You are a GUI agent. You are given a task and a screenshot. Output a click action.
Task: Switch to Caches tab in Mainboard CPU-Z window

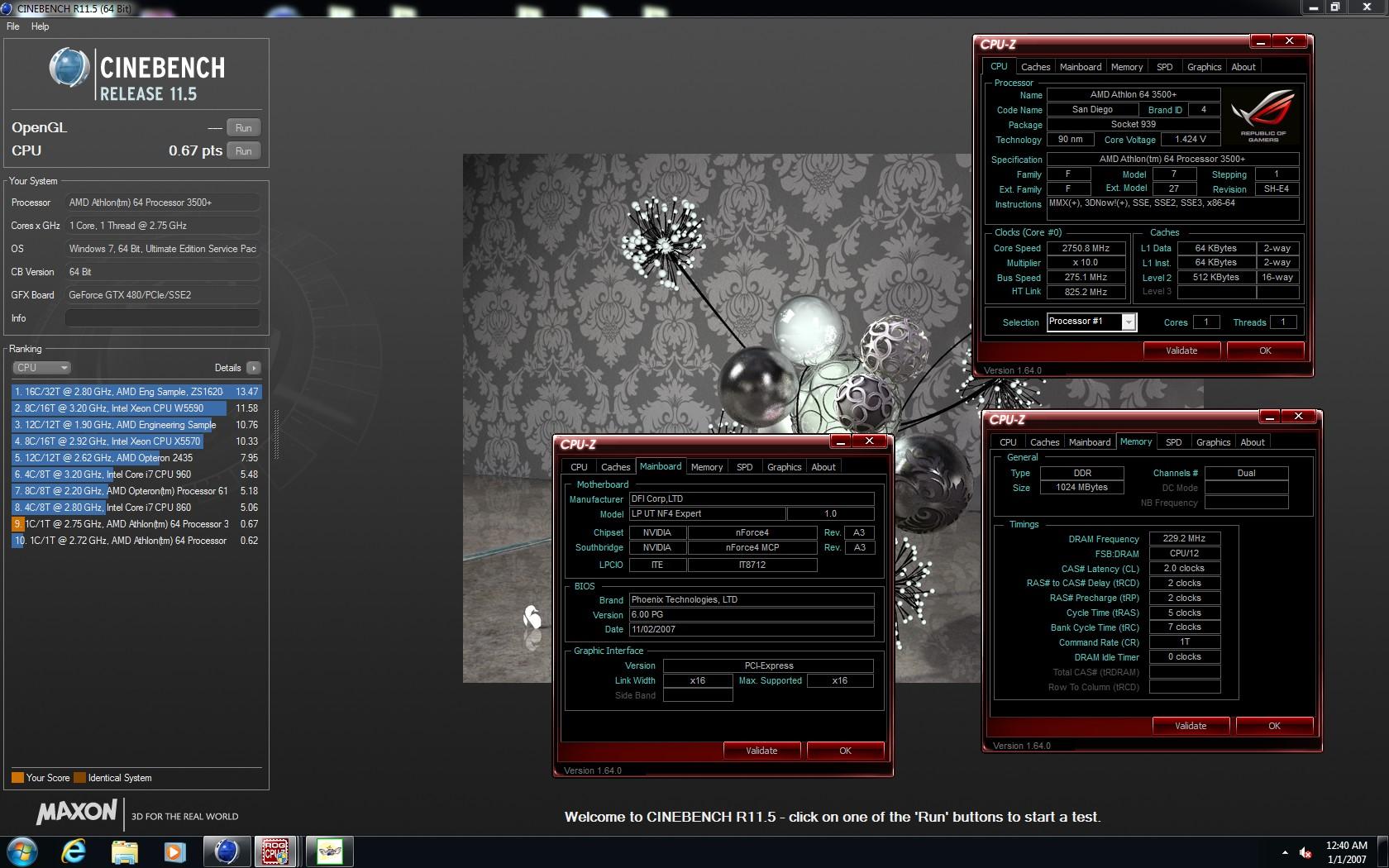pos(615,467)
